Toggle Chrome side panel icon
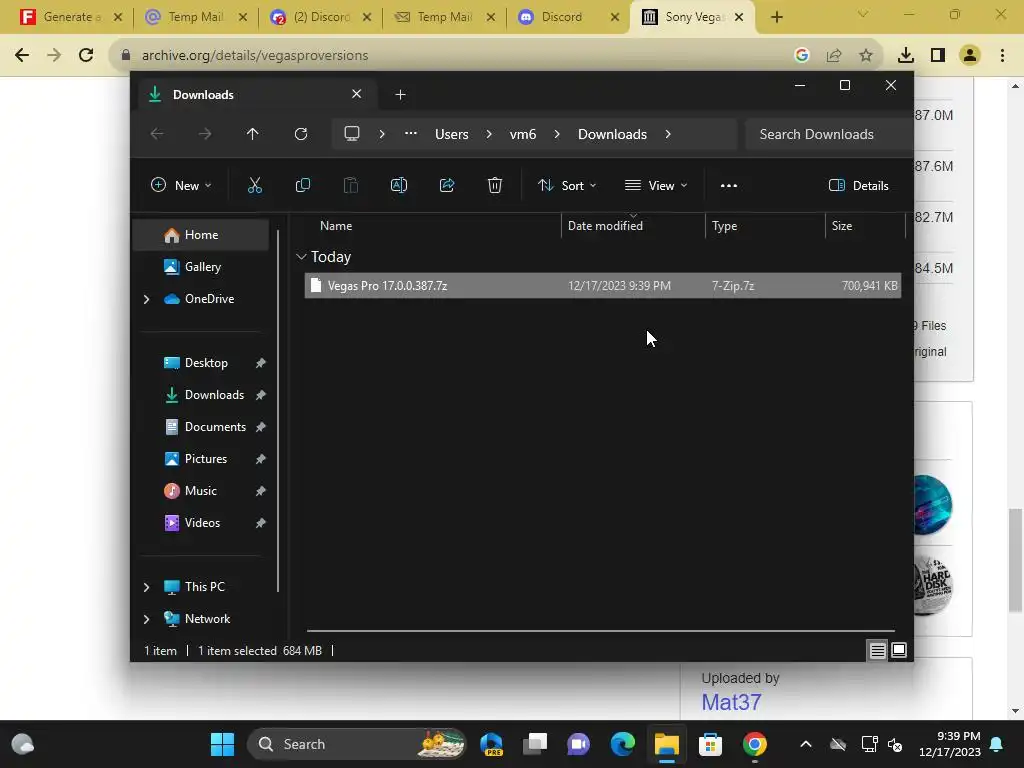The image size is (1024, 768). [938, 56]
